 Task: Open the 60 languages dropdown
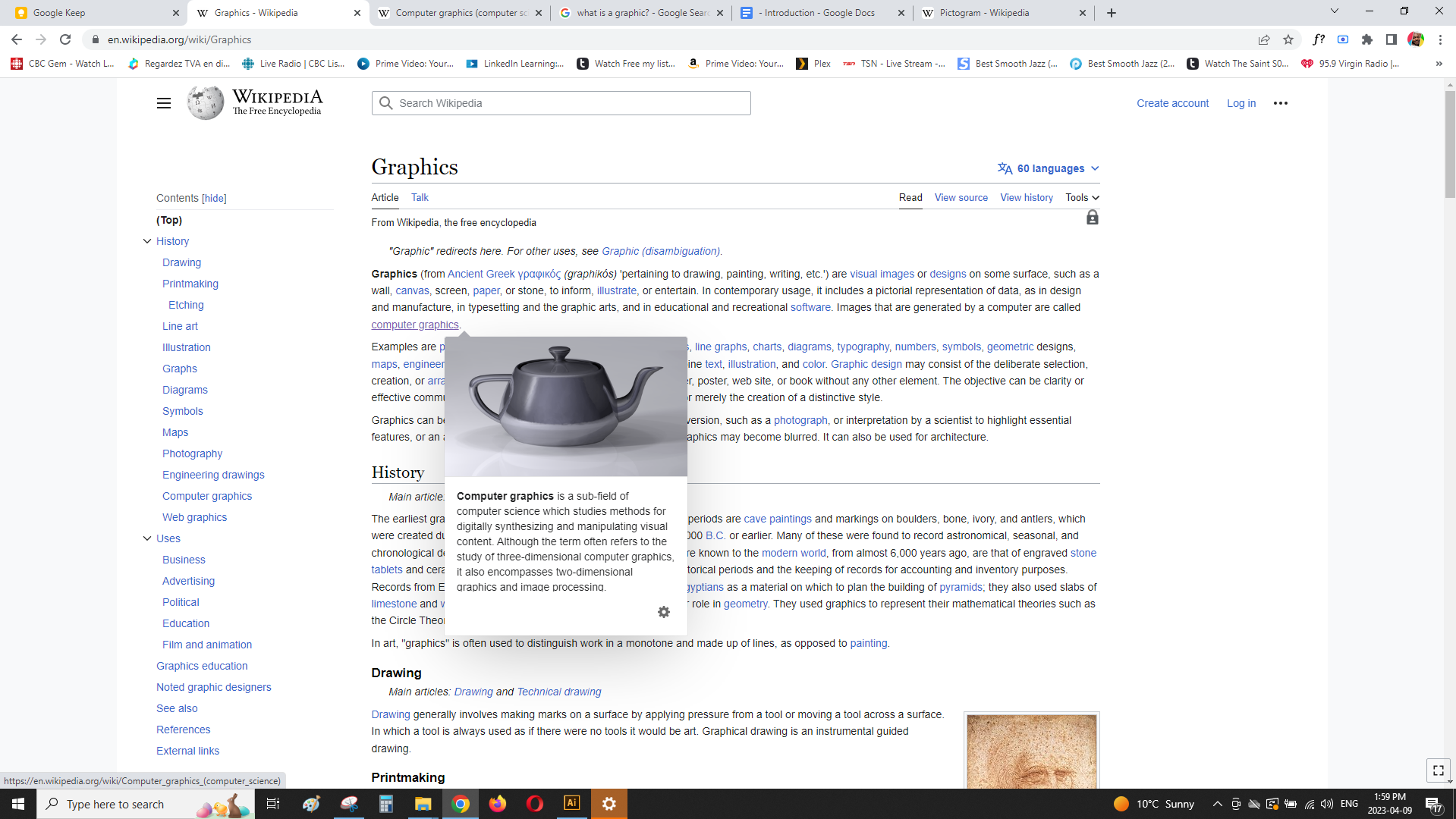[1049, 168]
